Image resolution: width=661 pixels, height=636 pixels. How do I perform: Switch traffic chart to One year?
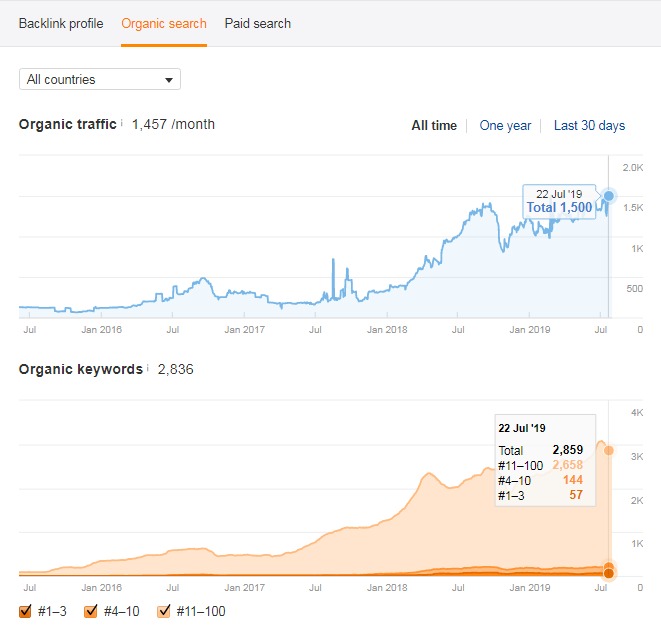[505, 126]
